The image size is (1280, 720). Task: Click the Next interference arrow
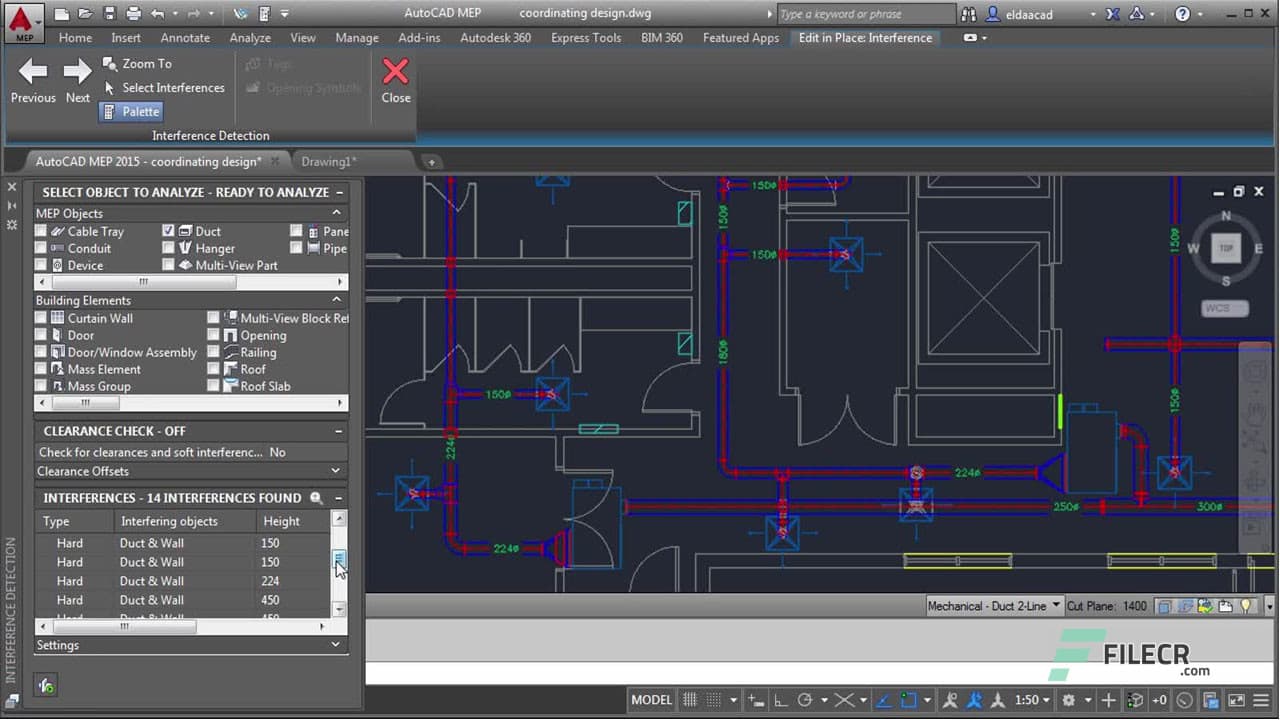[77, 70]
